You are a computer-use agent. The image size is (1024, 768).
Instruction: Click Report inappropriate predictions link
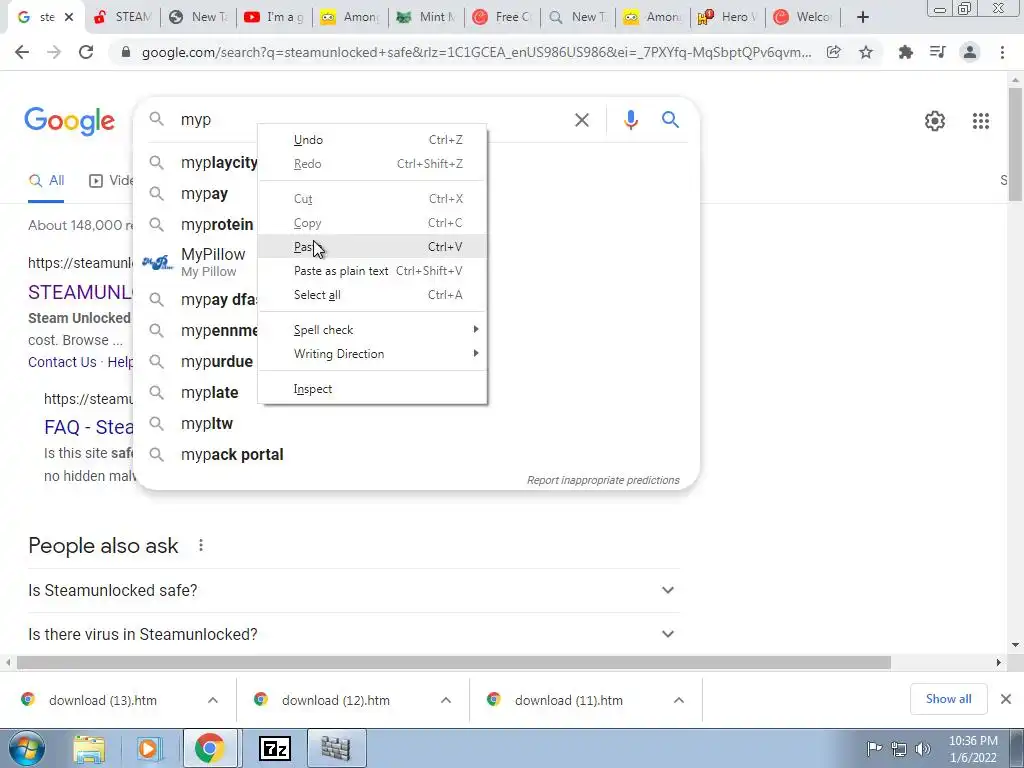tap(603, 480)
